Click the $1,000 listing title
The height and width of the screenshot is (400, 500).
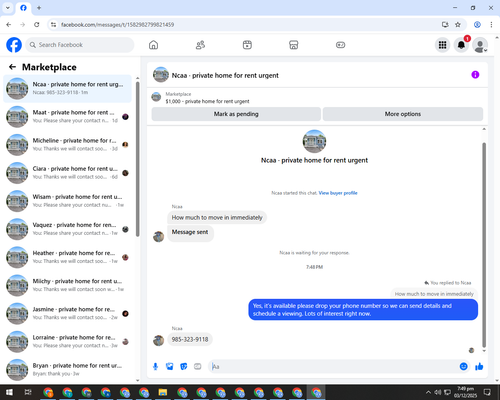(x=207, y=101)
